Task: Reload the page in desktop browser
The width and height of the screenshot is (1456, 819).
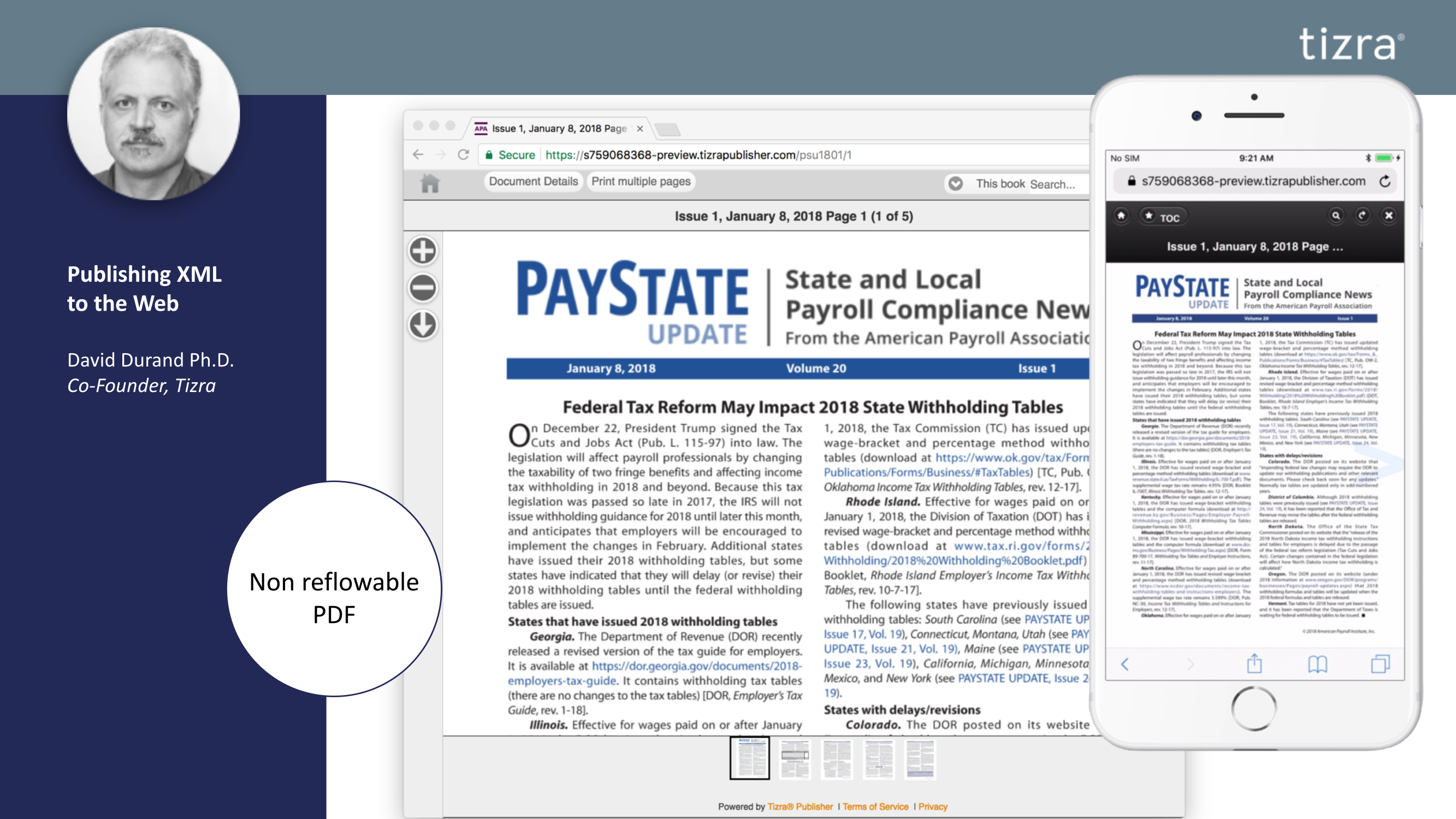Action: pos(464,155)
